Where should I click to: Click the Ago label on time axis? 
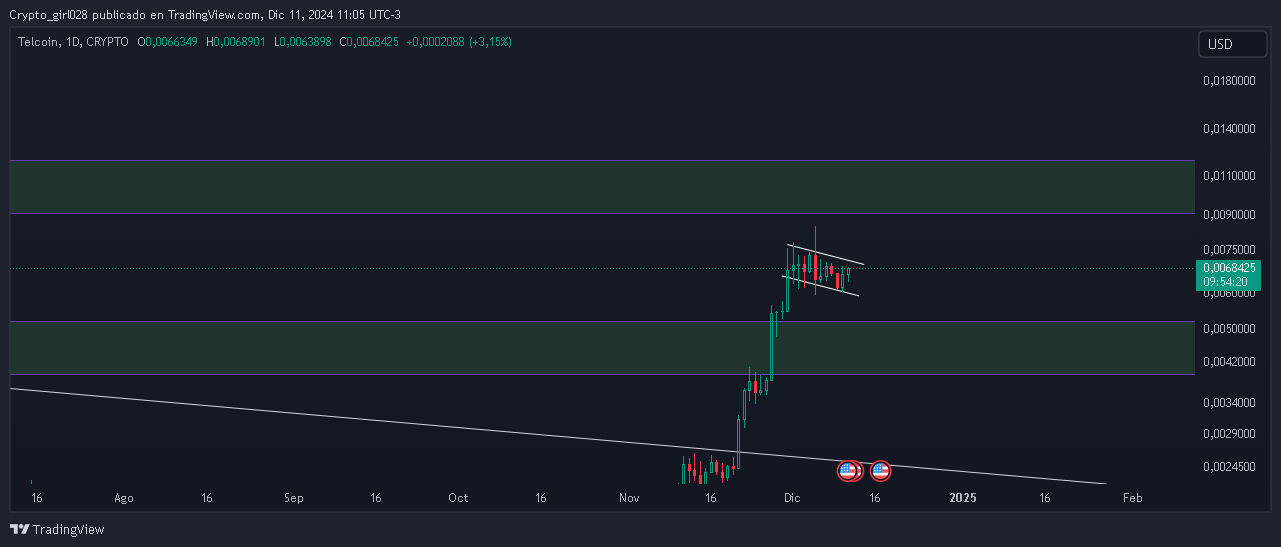point(124,497)
